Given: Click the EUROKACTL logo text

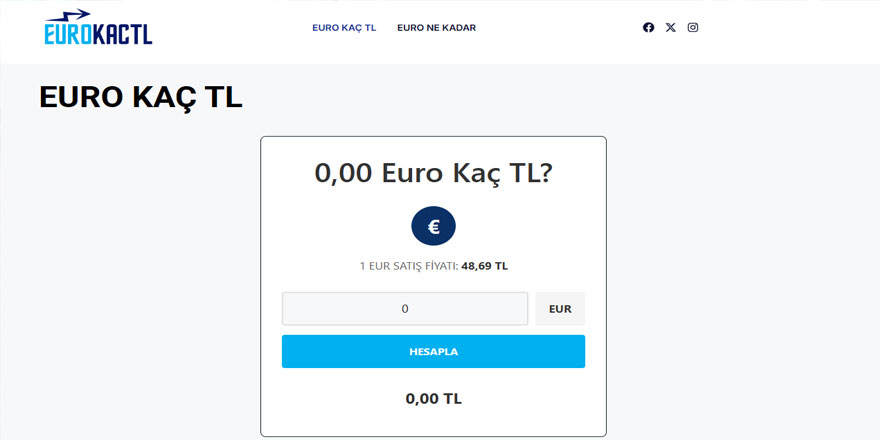Looking at the screenshot, I should 98,34.
